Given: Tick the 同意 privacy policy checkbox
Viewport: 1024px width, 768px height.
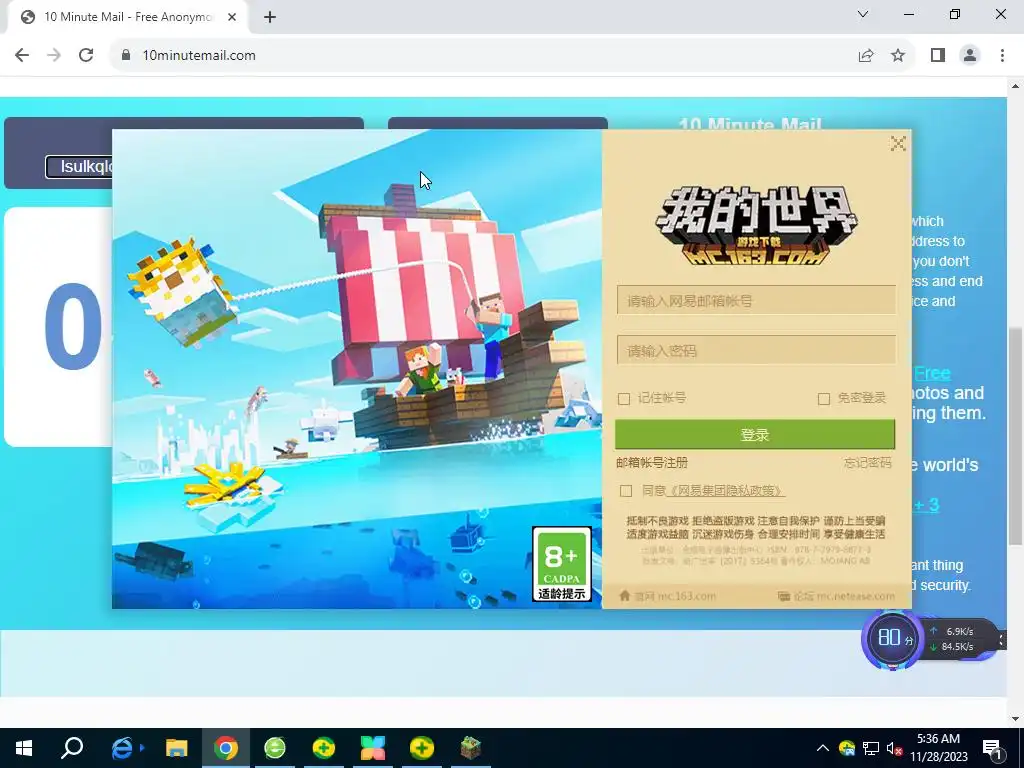Looking at the screenshot, I should click(626, 490).
